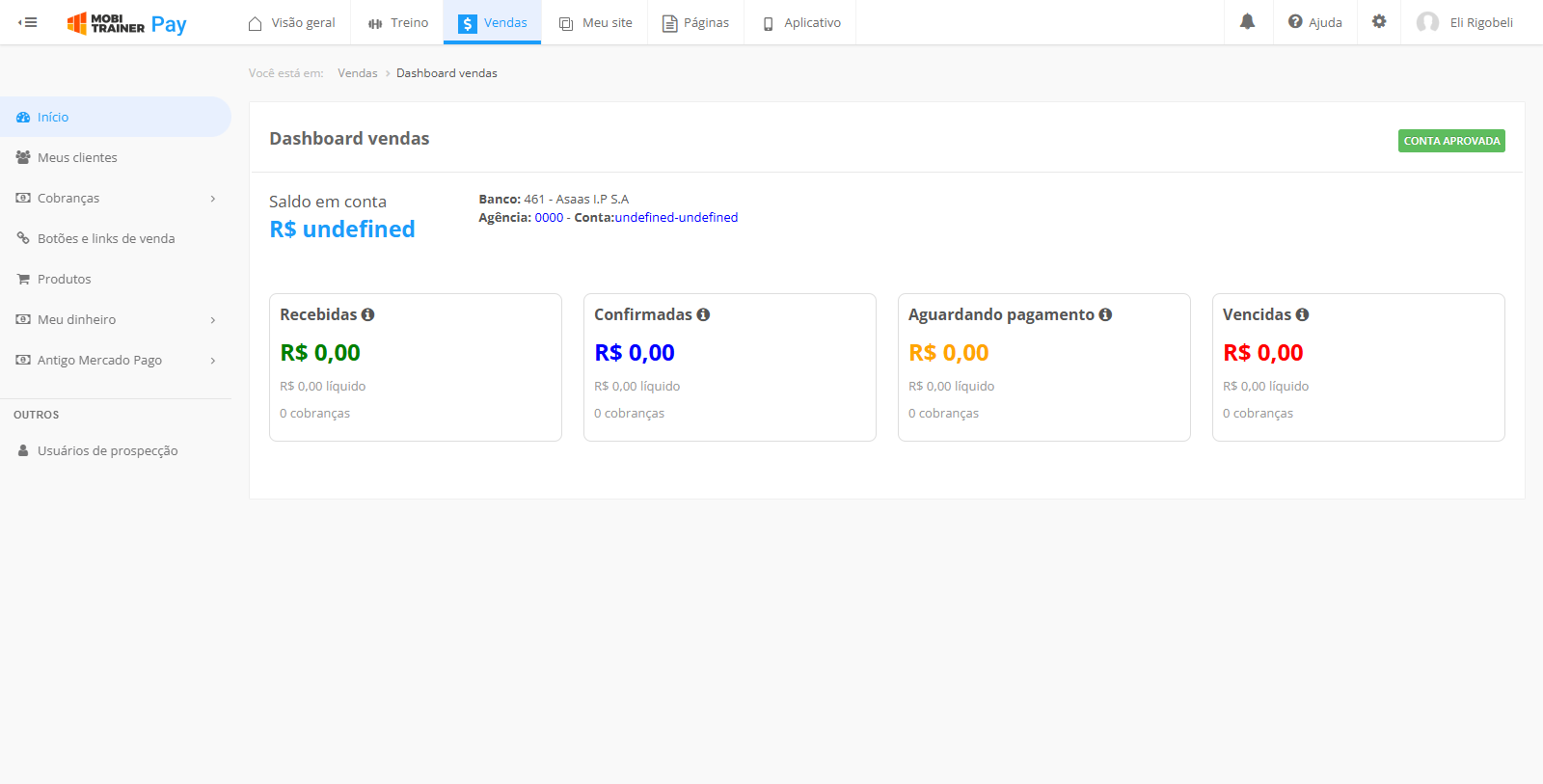The height and width of the screenshot is (784, 1543).
Task: Click the Meu site window icon
Action: [566, 23]
